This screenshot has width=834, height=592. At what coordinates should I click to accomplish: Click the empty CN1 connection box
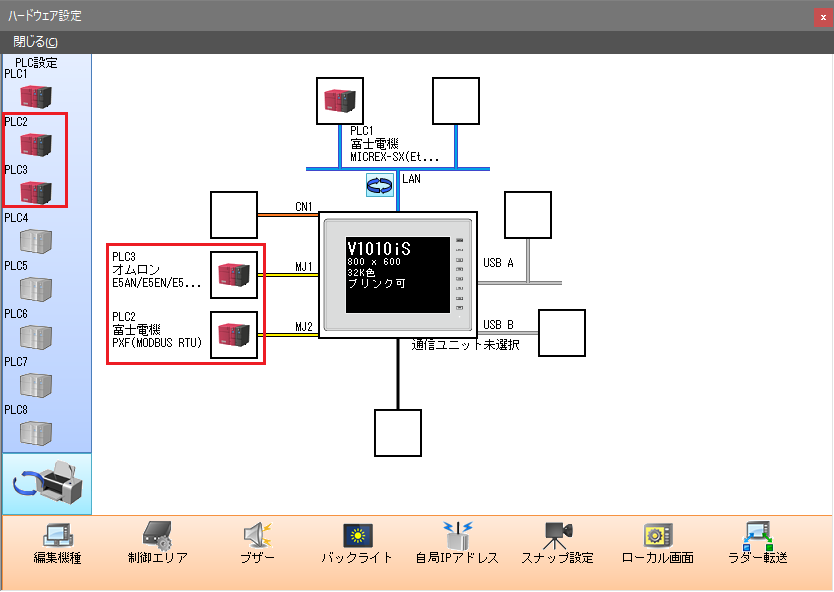coord(234,215)
